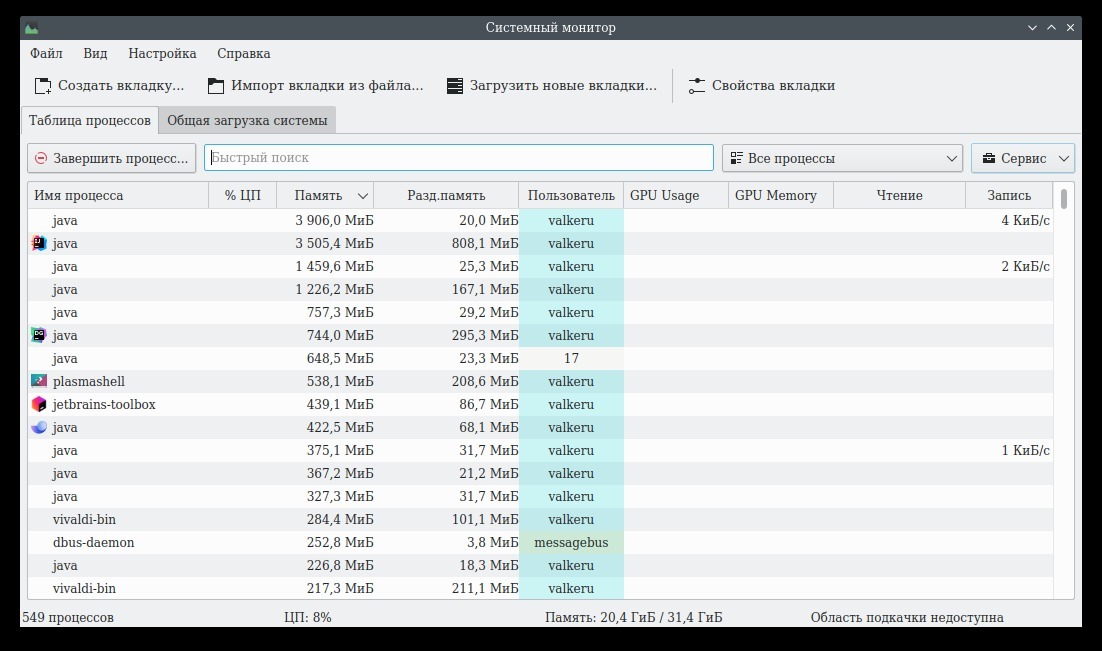
Task: Click the jetbrains-toolbox process icon
Action: point(39,404)
